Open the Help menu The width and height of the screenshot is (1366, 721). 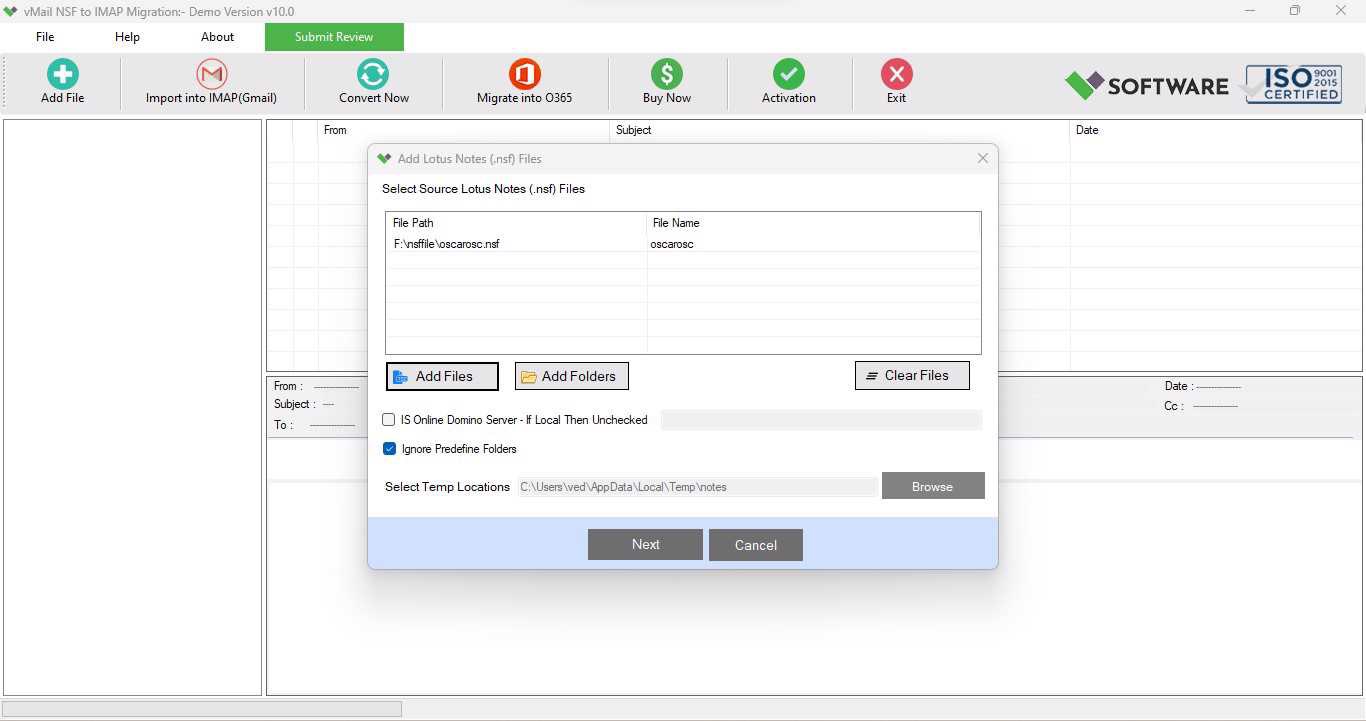point(127,37)
